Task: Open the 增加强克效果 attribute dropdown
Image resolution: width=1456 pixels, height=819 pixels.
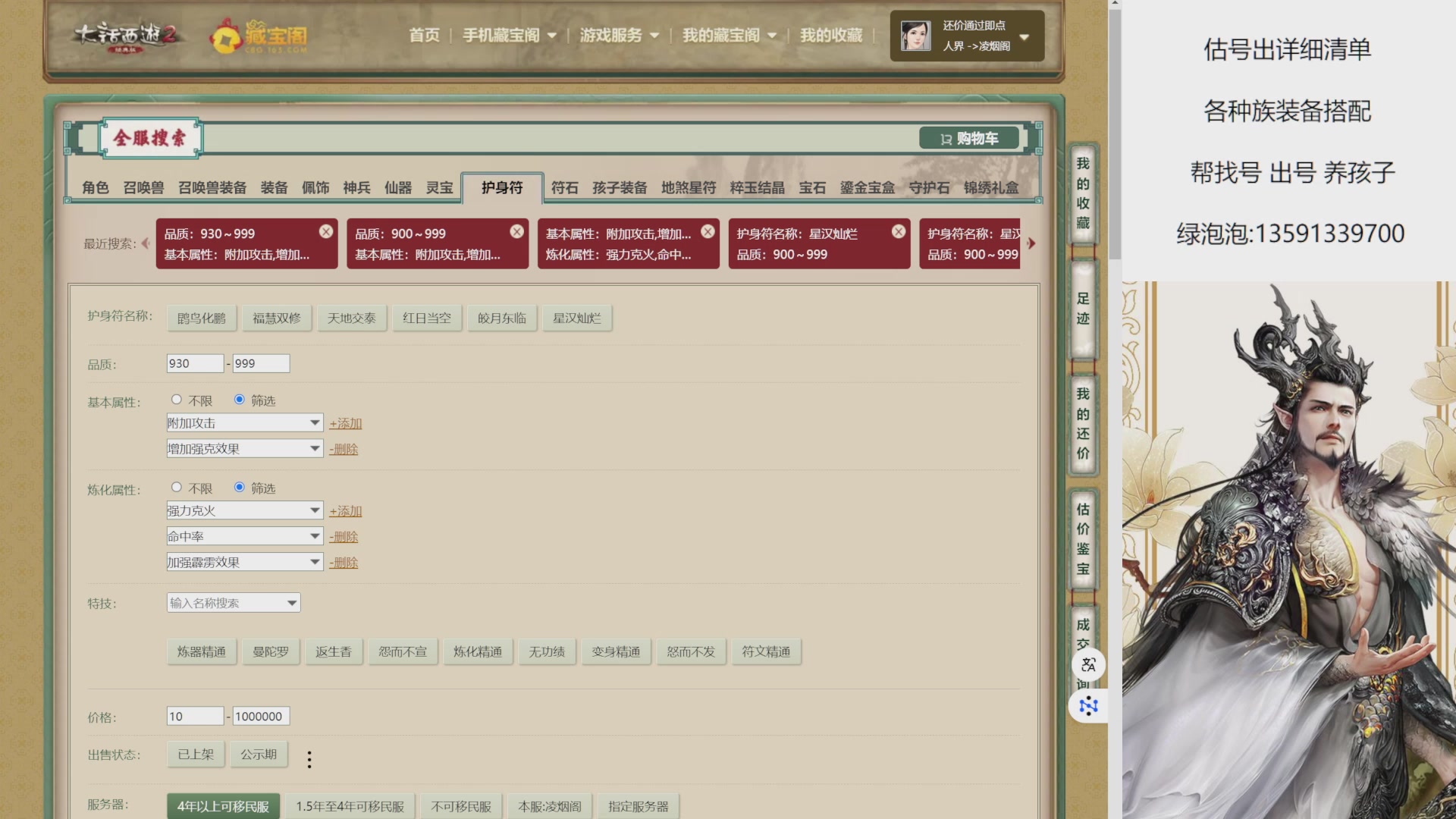Action: pyautogui.click(x=245, y=449)
